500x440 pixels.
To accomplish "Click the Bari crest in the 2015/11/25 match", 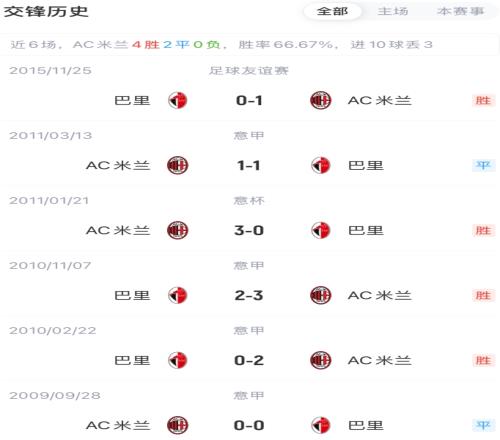I will pyautogui.click(x=178, y=100).
